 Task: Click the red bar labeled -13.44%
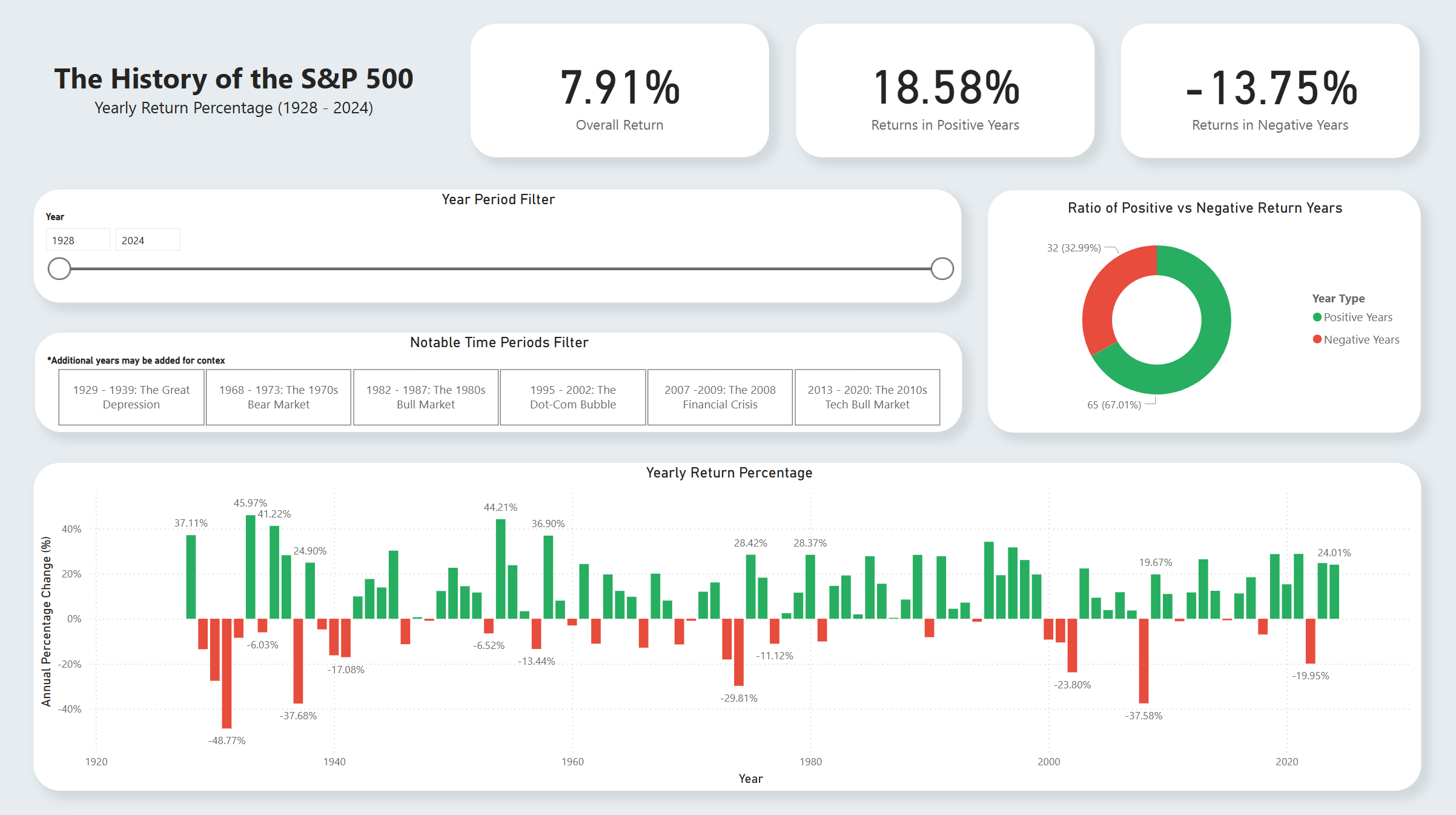tap(536, 634)
